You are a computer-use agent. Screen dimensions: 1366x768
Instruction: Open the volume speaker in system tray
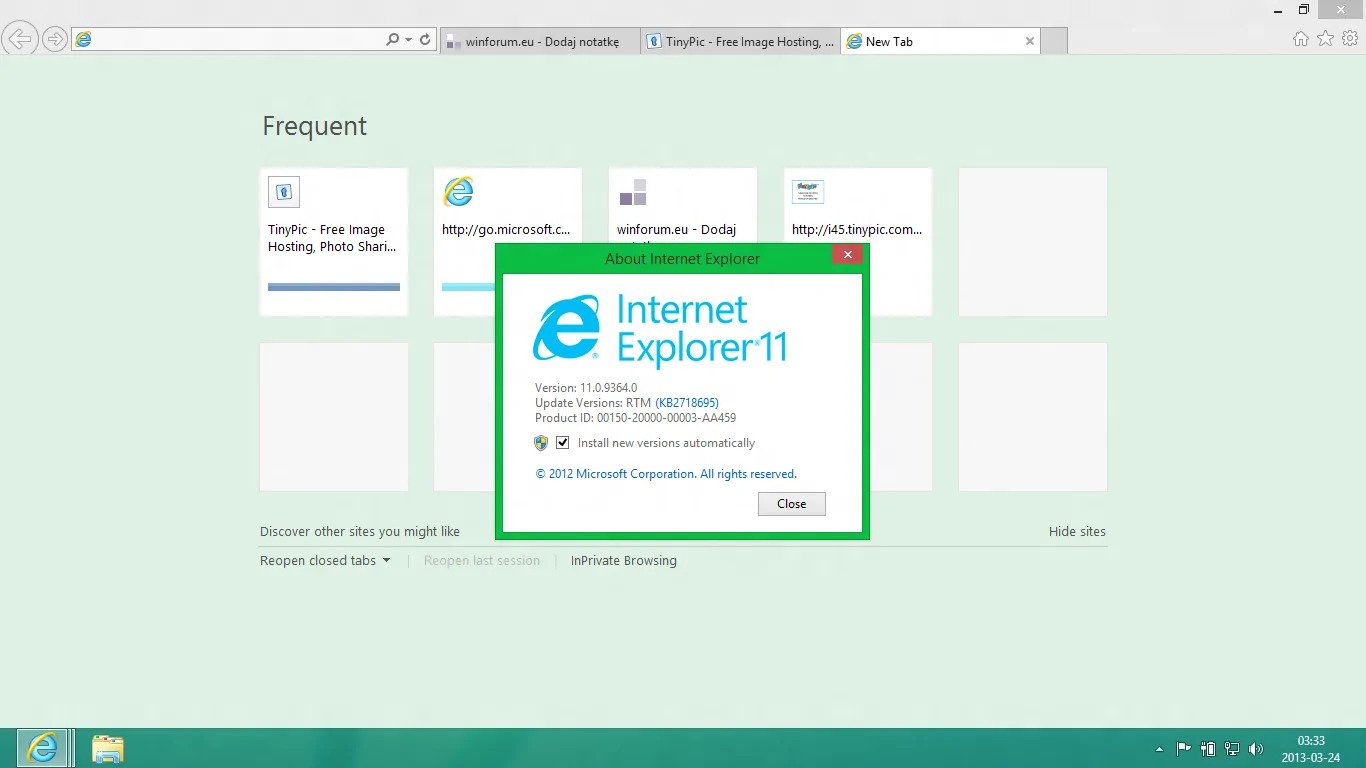pyautogui.click(x=1256, y=748)
